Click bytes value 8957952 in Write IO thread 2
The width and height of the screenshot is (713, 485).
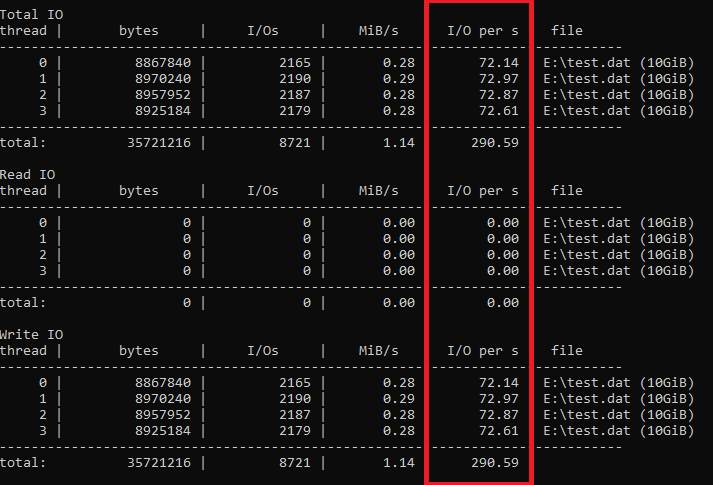tap(163, 415)
